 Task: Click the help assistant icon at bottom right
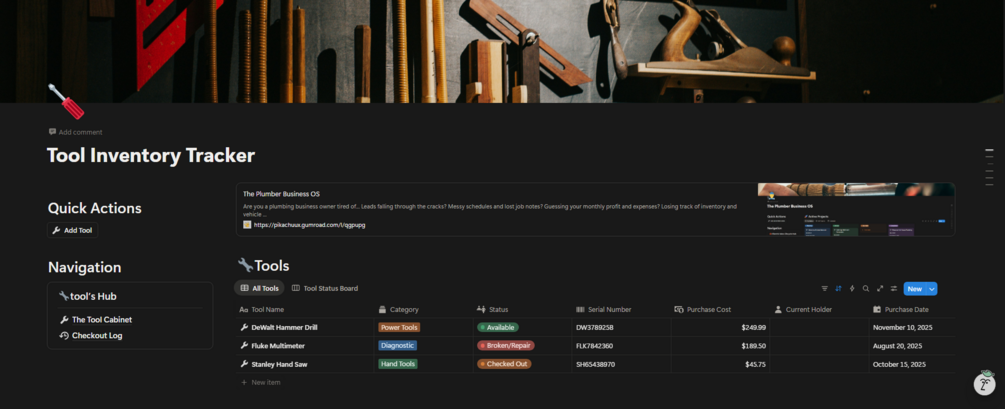coord(984,383)
